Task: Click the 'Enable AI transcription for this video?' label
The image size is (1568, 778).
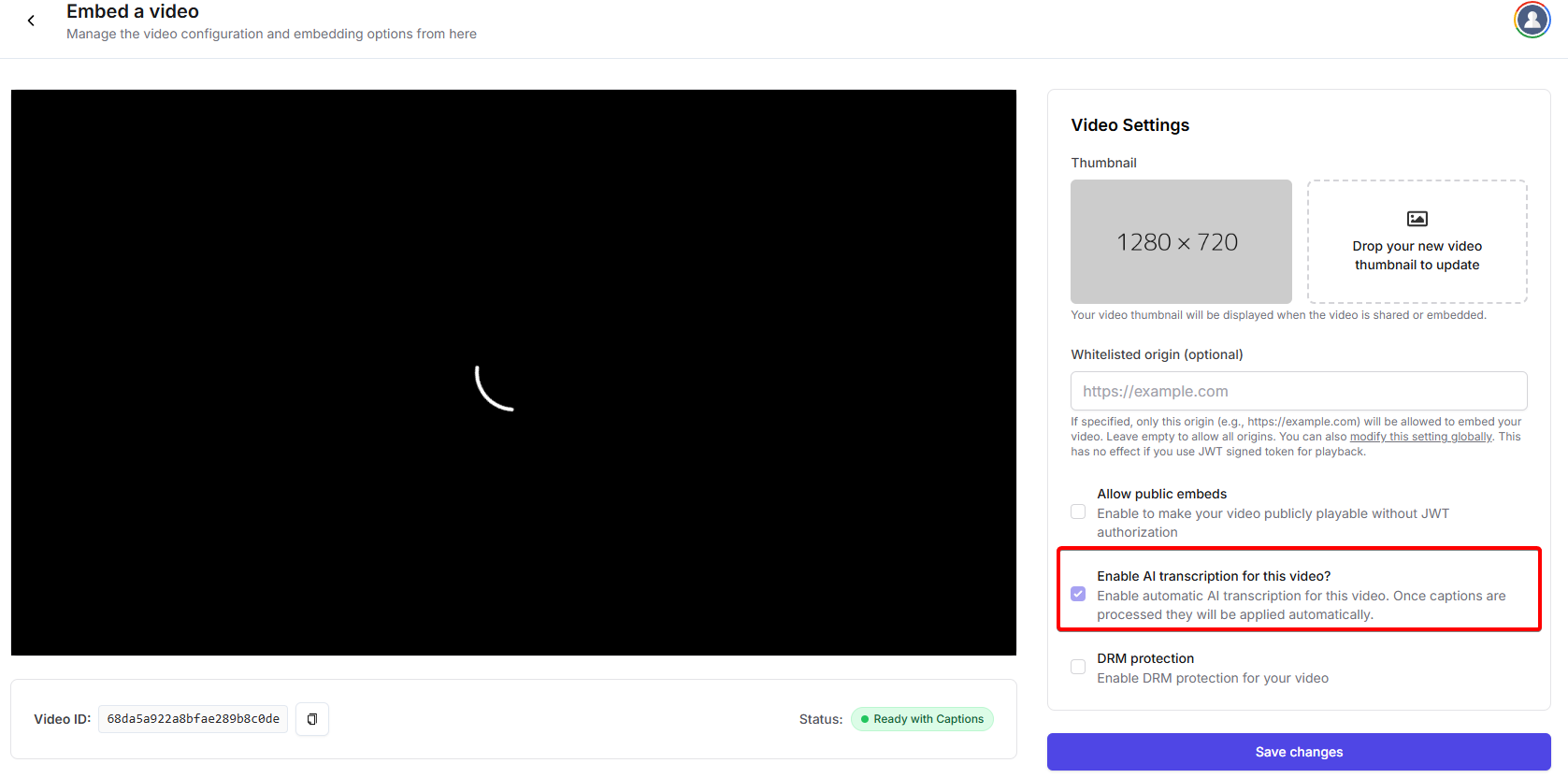Action: [1213, 576]
